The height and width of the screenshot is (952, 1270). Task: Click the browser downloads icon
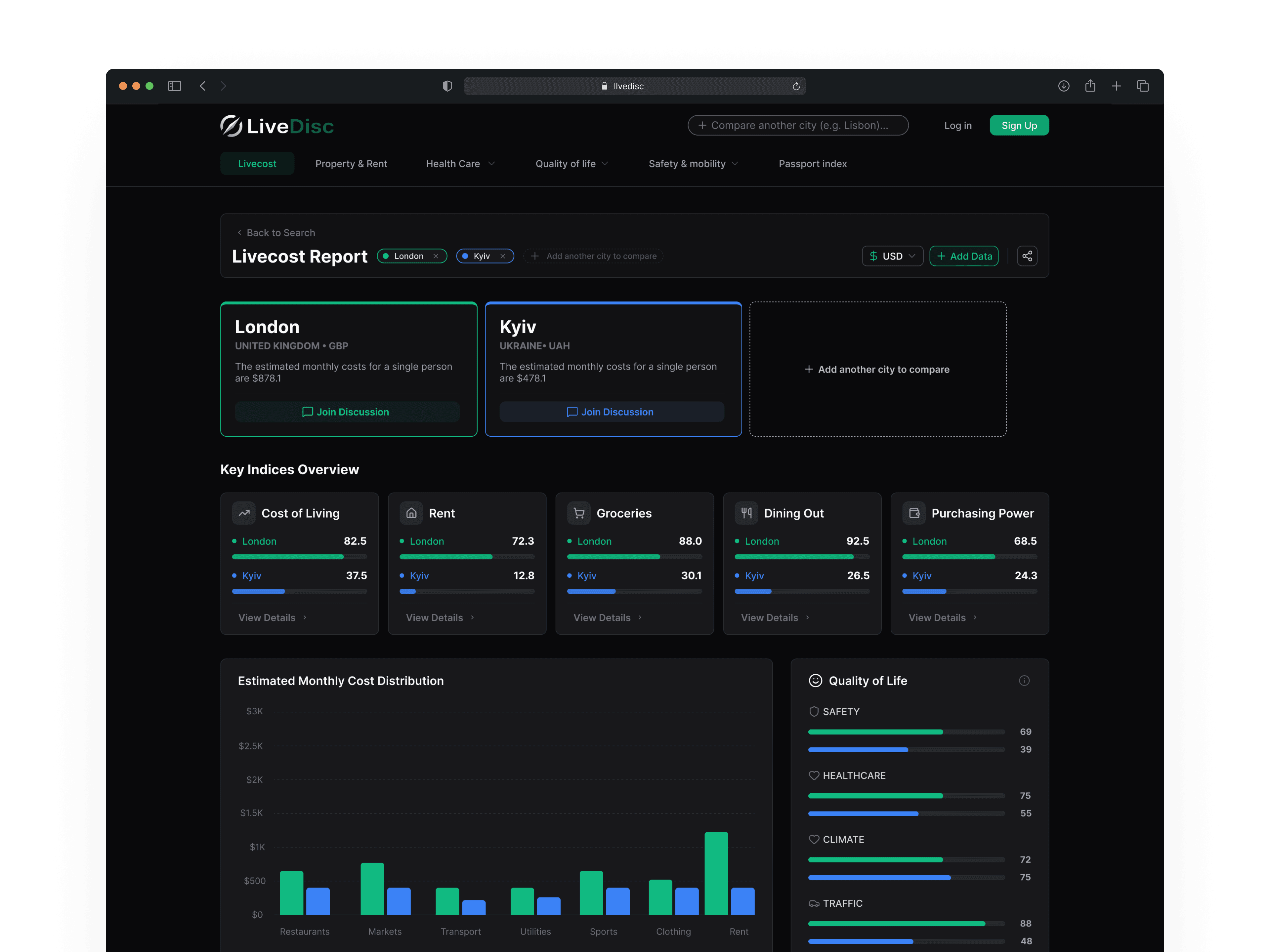[x=1063, y=86]
